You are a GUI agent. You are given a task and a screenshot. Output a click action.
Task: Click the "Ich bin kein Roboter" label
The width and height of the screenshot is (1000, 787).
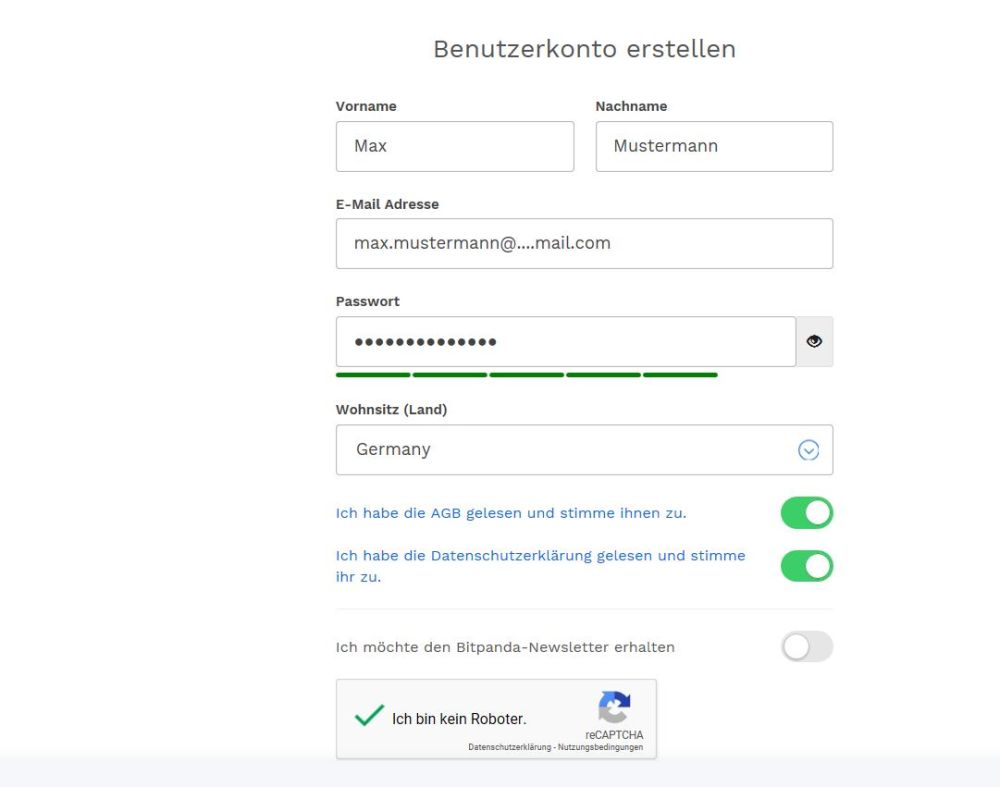coord(459,719)
